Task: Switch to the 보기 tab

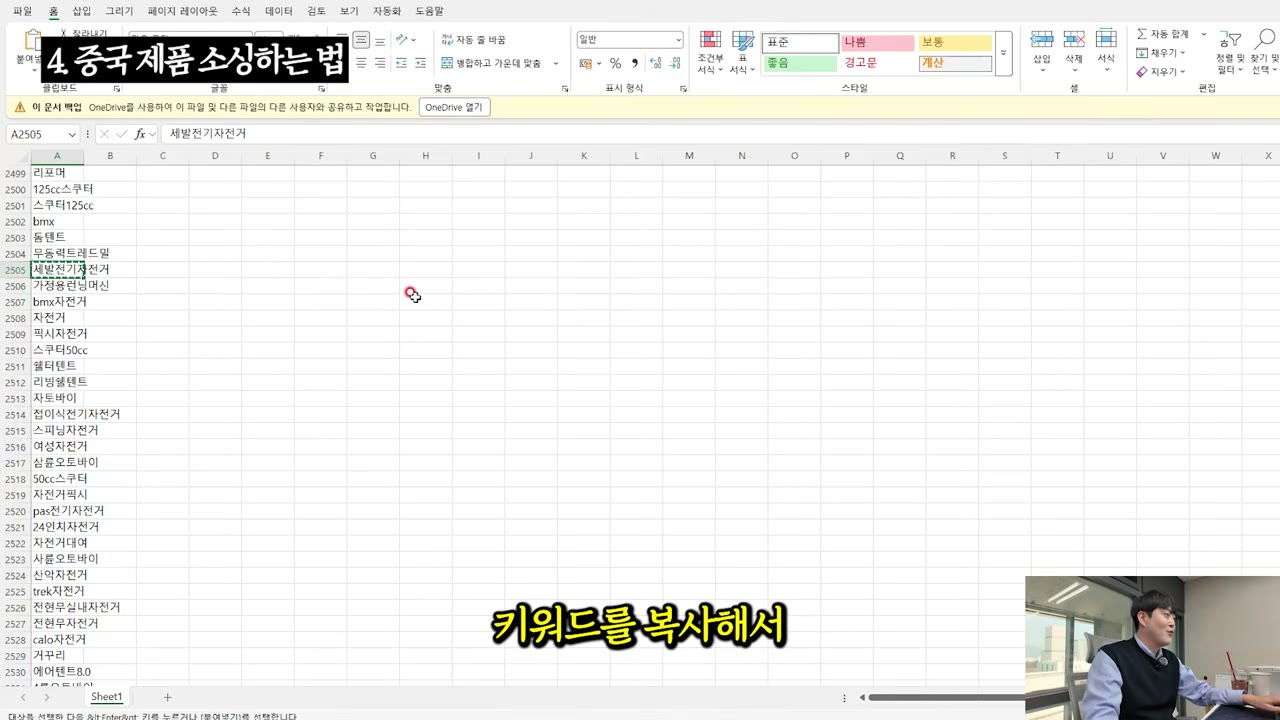Action: [x=349, y=11]
